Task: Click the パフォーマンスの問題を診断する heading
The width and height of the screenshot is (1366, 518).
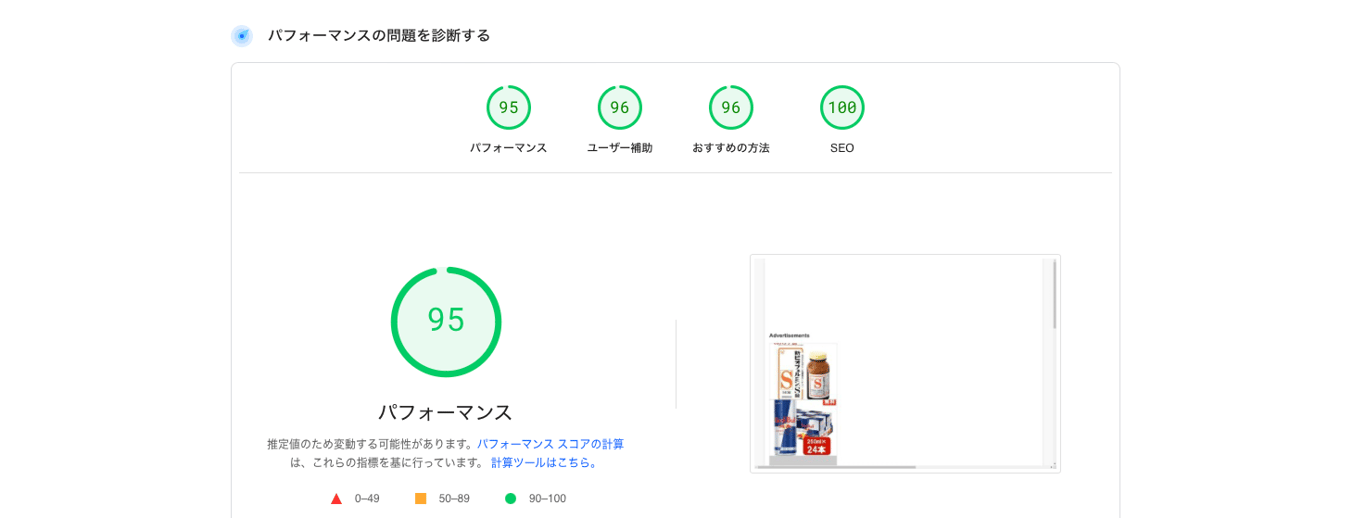Action: (379, 36)
